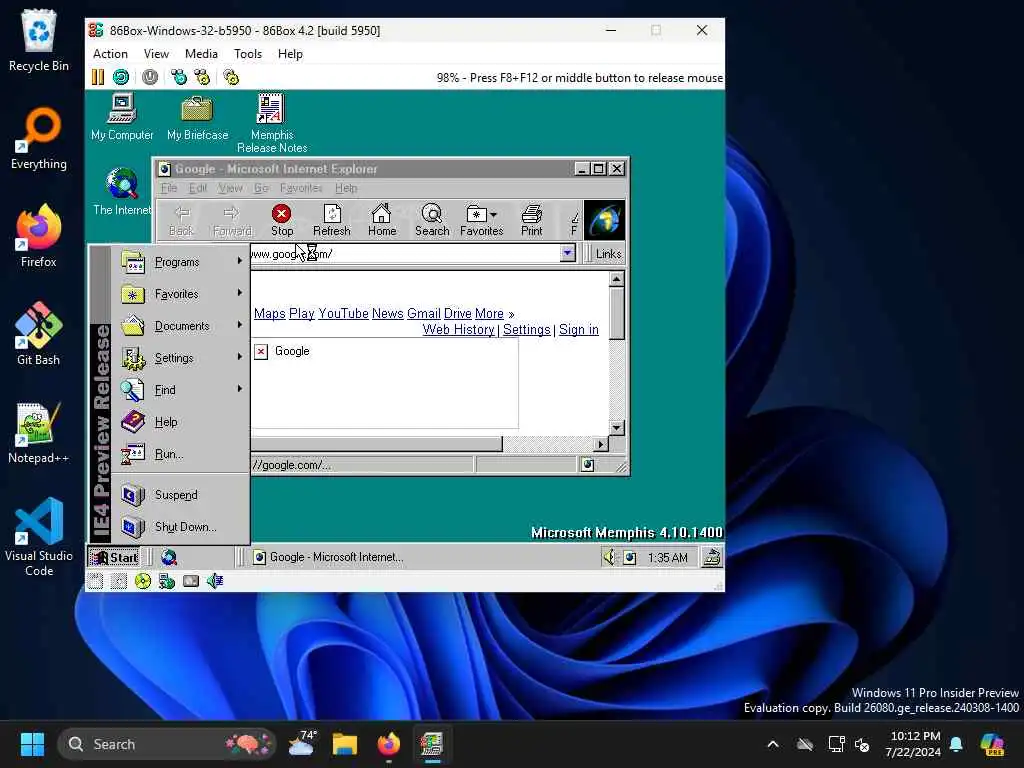Open the Gmail link on Google page

coord(424,313)
